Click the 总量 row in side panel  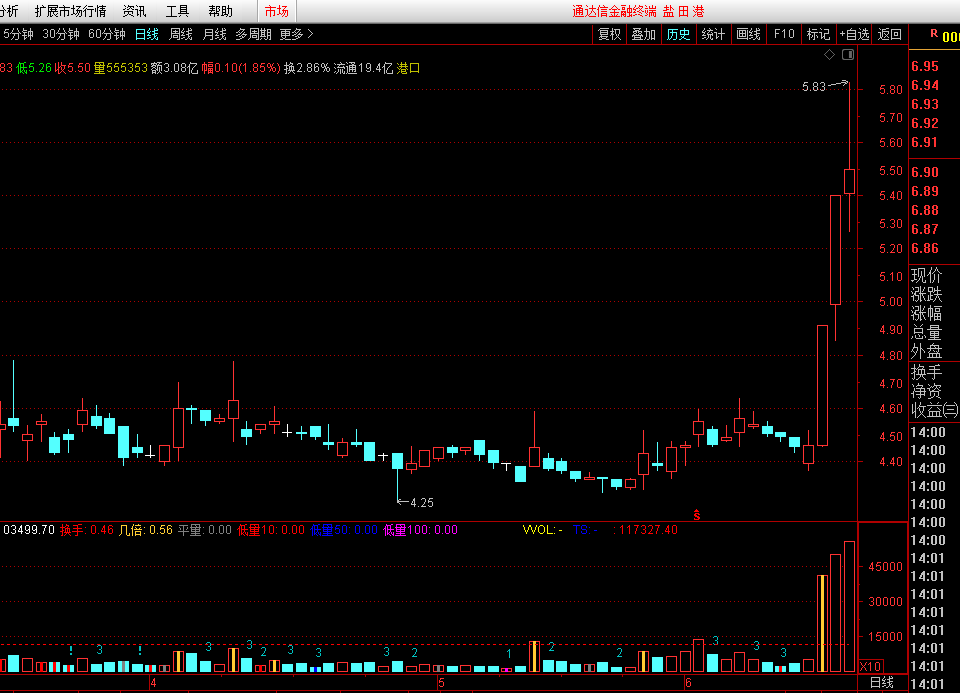926,332
